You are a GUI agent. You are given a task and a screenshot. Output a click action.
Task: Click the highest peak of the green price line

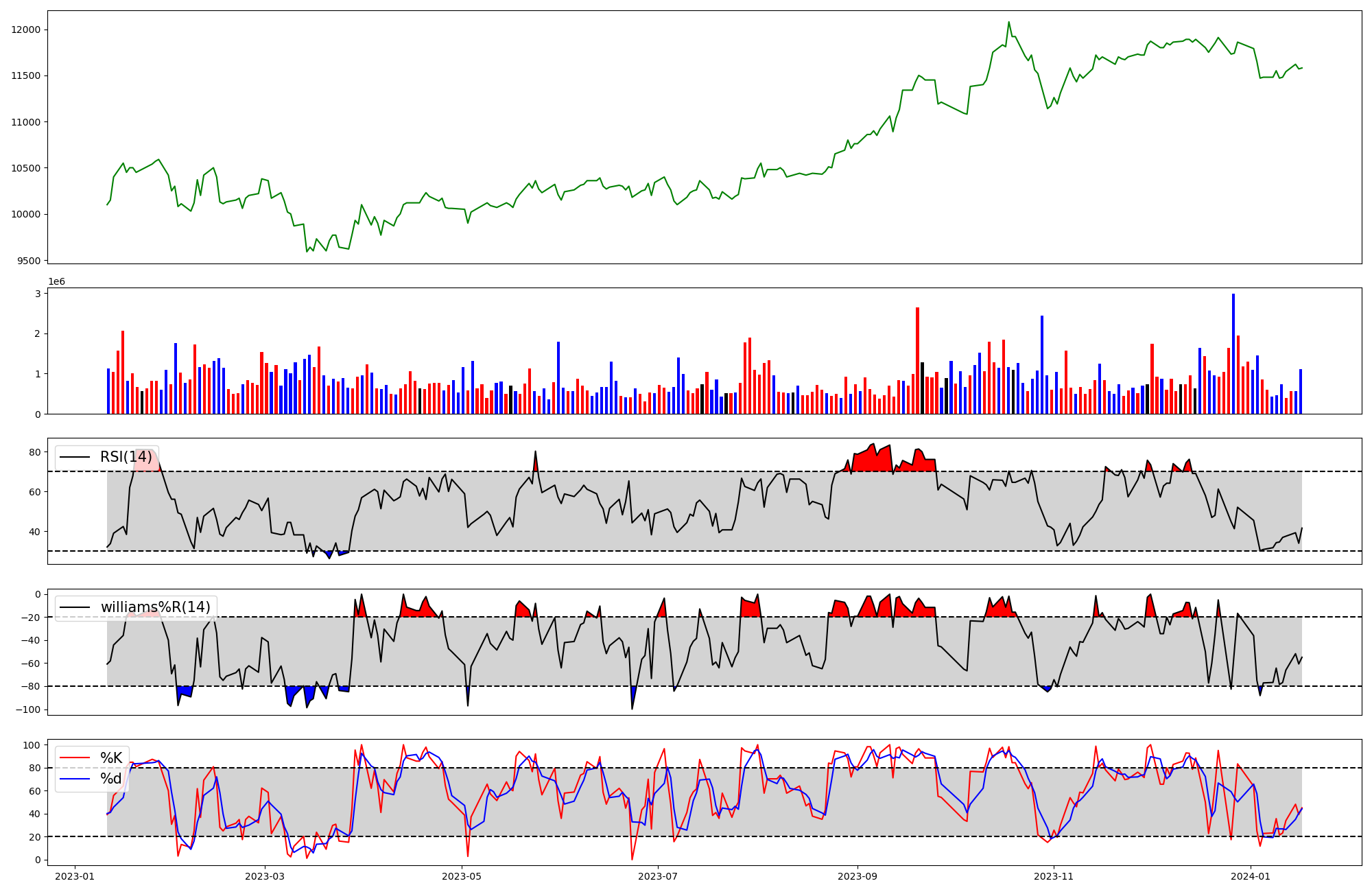click(x=1008, y=23)
